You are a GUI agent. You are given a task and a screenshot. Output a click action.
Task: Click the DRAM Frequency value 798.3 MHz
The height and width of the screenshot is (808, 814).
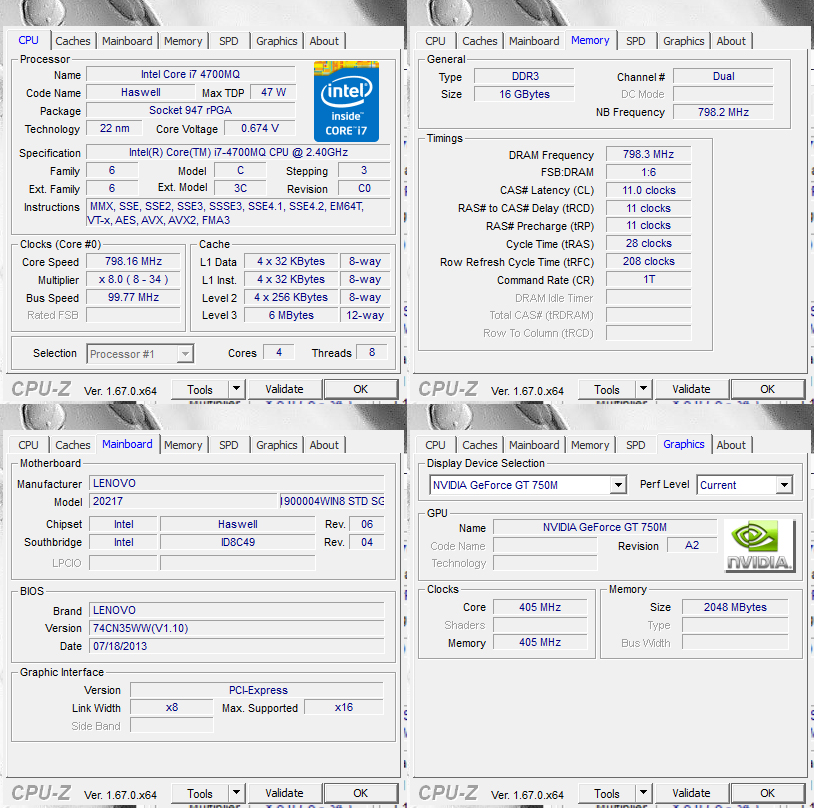pyautogui.click(x=648, y=154)
